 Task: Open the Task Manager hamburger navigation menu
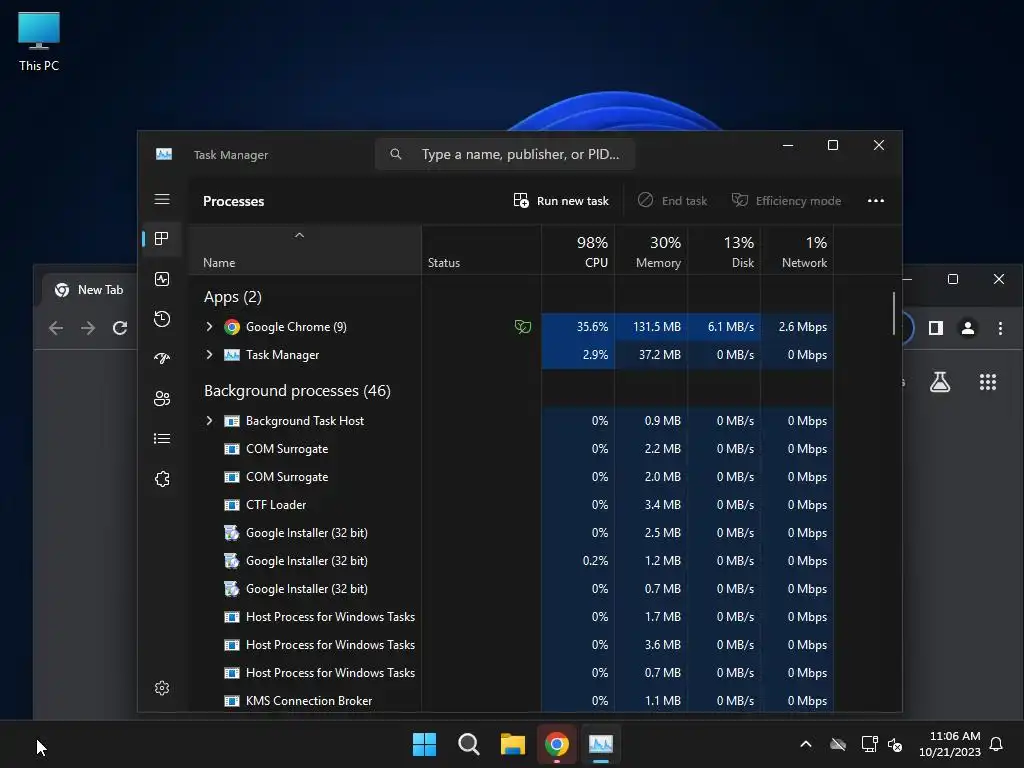click(x=162, y=199)
